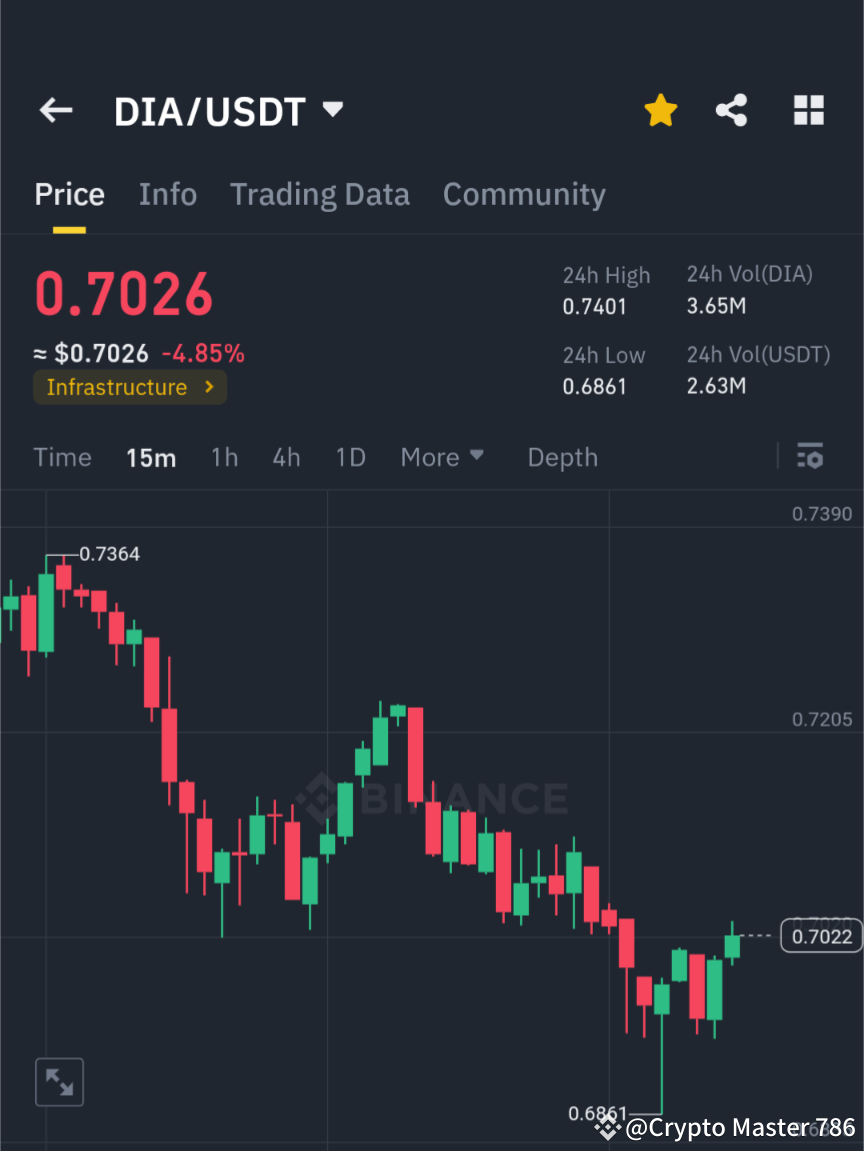864x1151 pixels.
Task: Open the Depth chart view
Action: pos(562,457)
